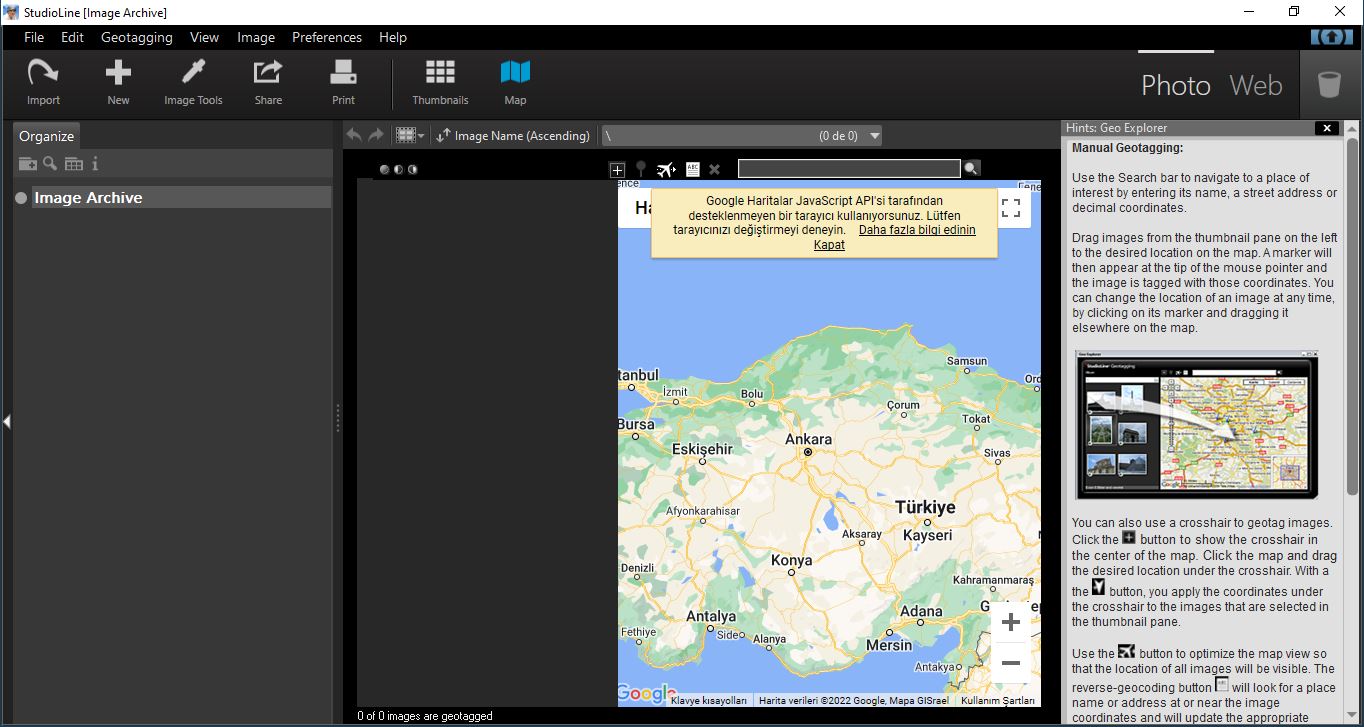1364x727 pixels.
Task: Expand the folder path dropdown
Action: pyautogui.click(x=875, y=136)
